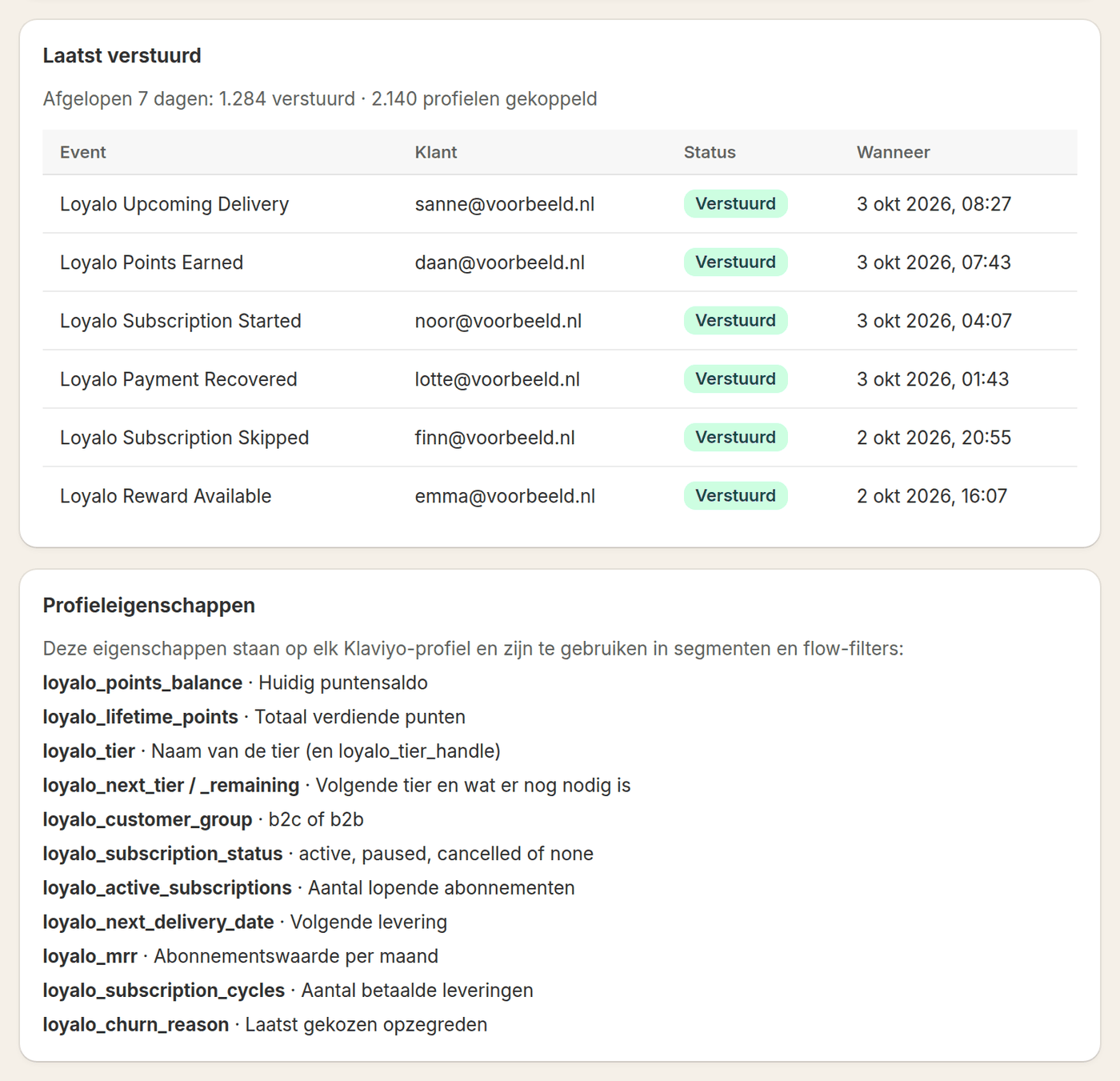1120x1081 pixels.
Task: Click the Verstuurd badge for Upcoming Delivery
Action: pyautogui.click(x=736, y=204)
